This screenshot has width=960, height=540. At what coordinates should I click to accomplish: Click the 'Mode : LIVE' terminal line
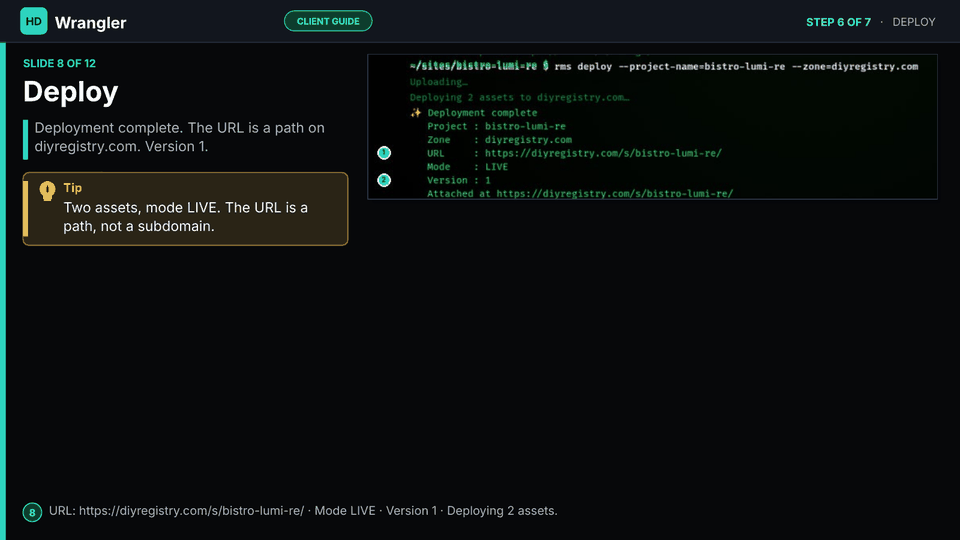pyautogui.click(x=467, y=167)
